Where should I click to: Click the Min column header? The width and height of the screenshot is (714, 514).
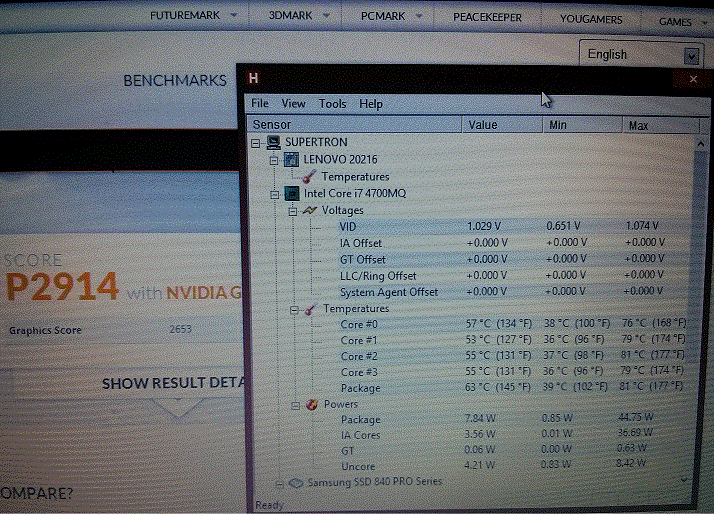(582, 125)
